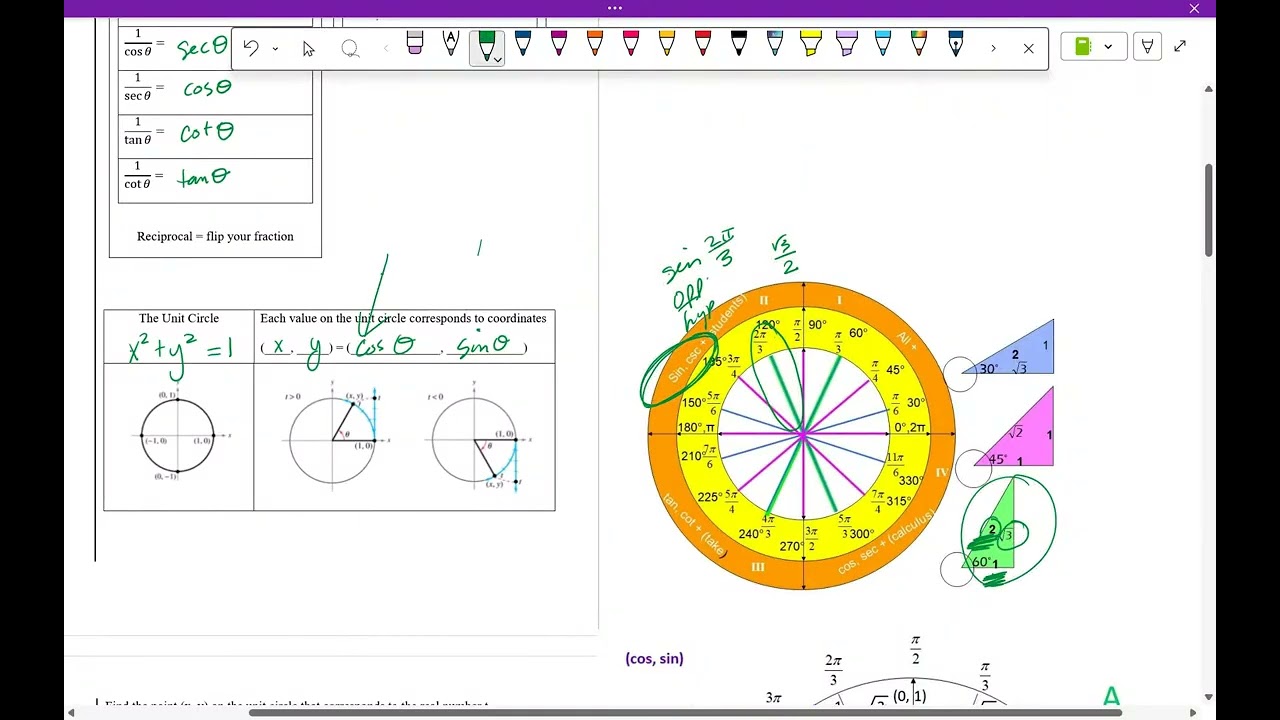
Task: Pick the lavender highlighter
Action: coord(846,44)
